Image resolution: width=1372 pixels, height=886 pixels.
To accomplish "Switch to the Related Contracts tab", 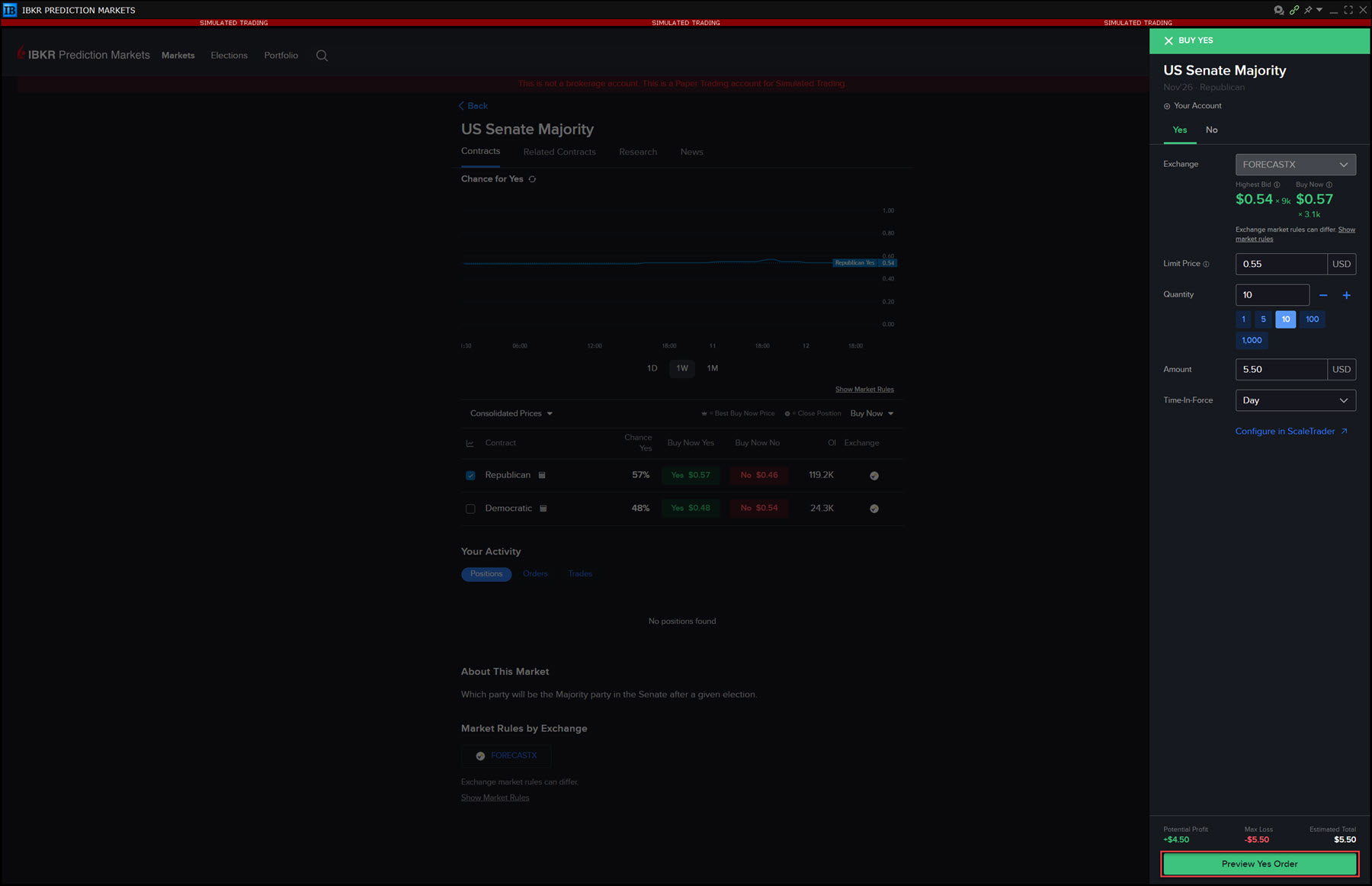I will (559, 152).
